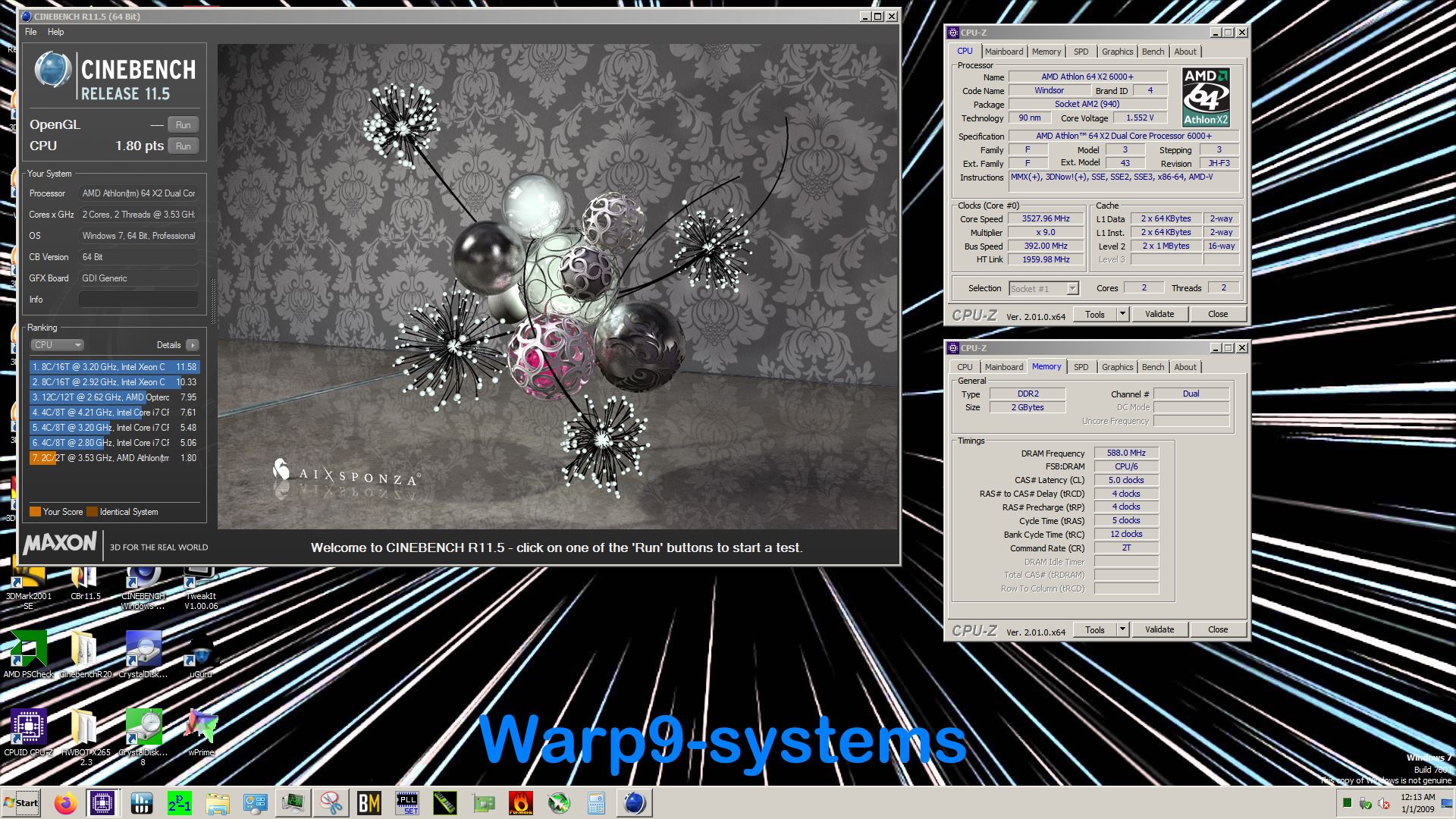
Task: Expand Tools arrow in top CPU-Z window
Action: pyautogui.click(x=1123, y=314)
